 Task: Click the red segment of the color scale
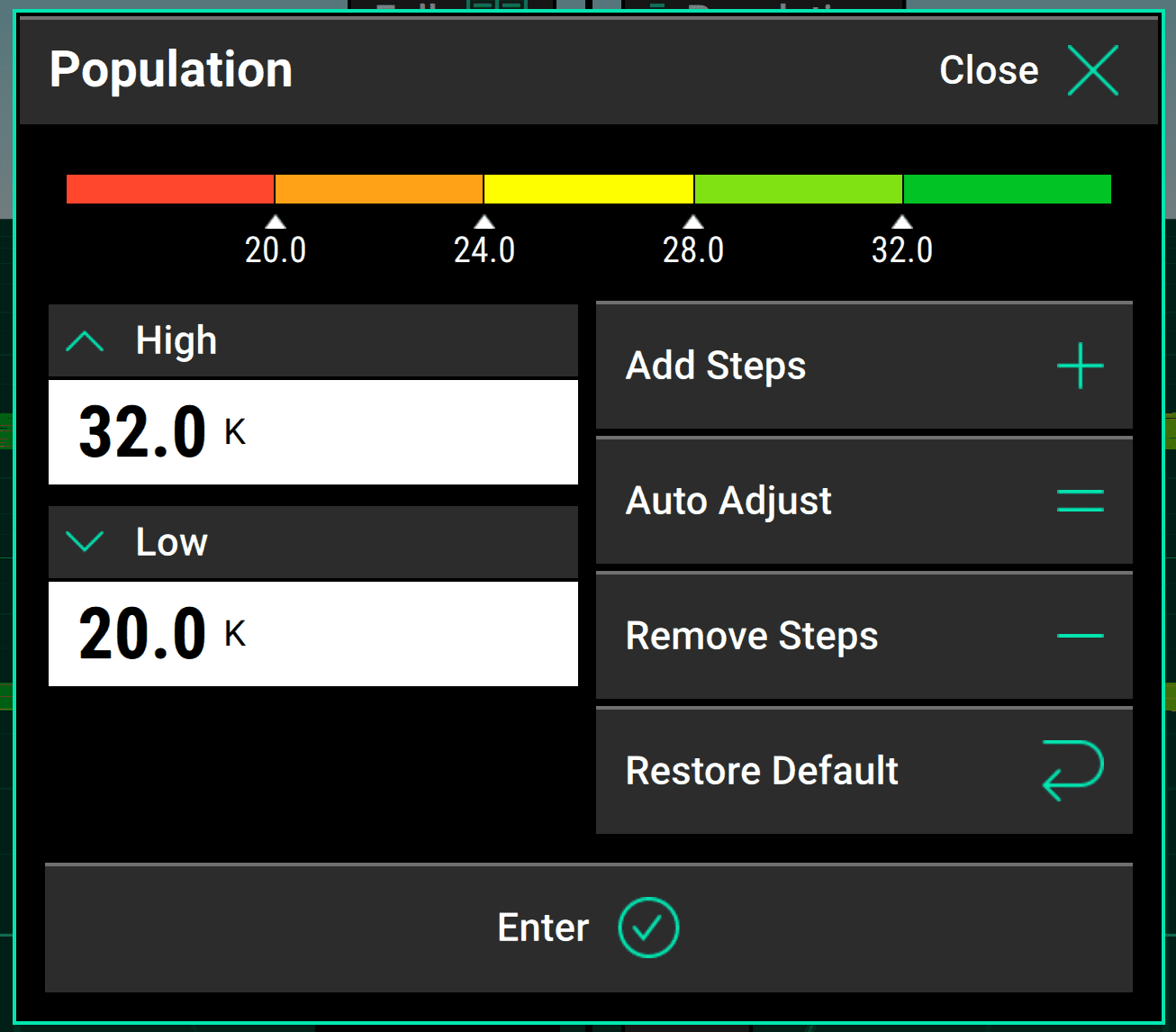click(169, 189)
